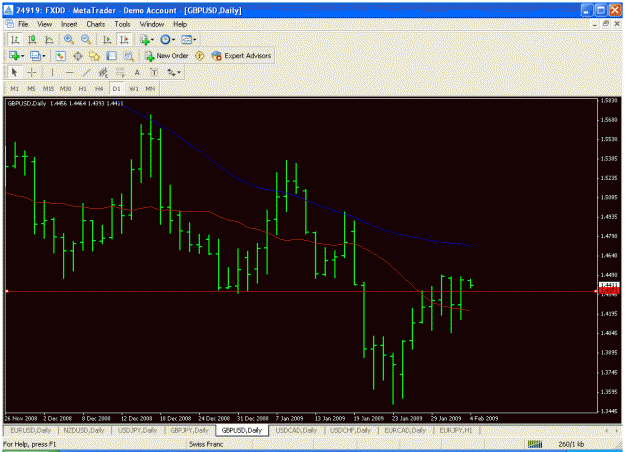Screen dimensions: 625x452
Task: Click the zoom in magnifier
Action: 69,39
